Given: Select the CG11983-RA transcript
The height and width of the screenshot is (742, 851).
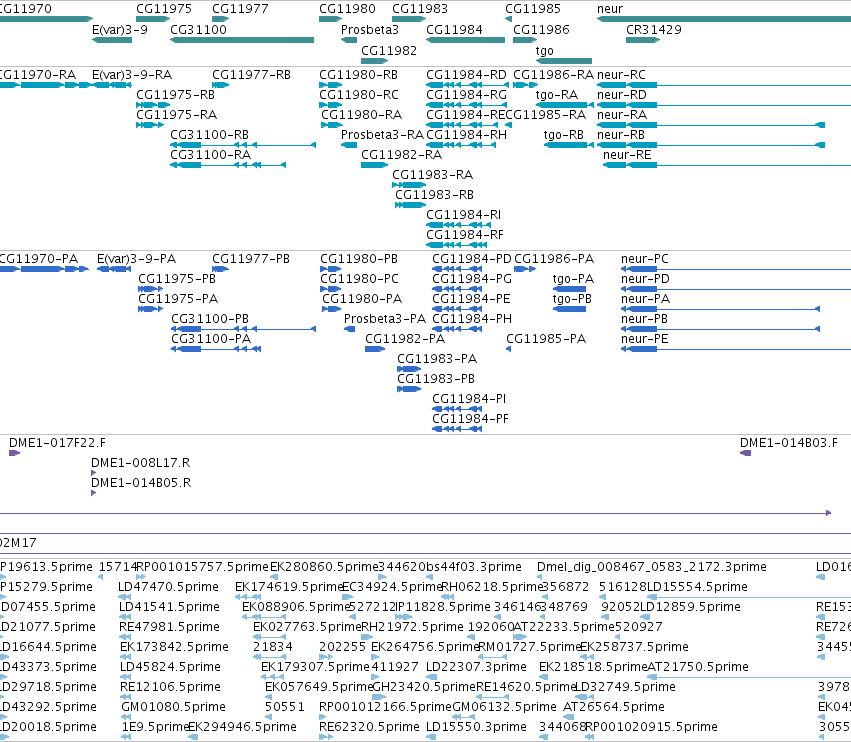Looking at the screenshot, I should (409, 185).
